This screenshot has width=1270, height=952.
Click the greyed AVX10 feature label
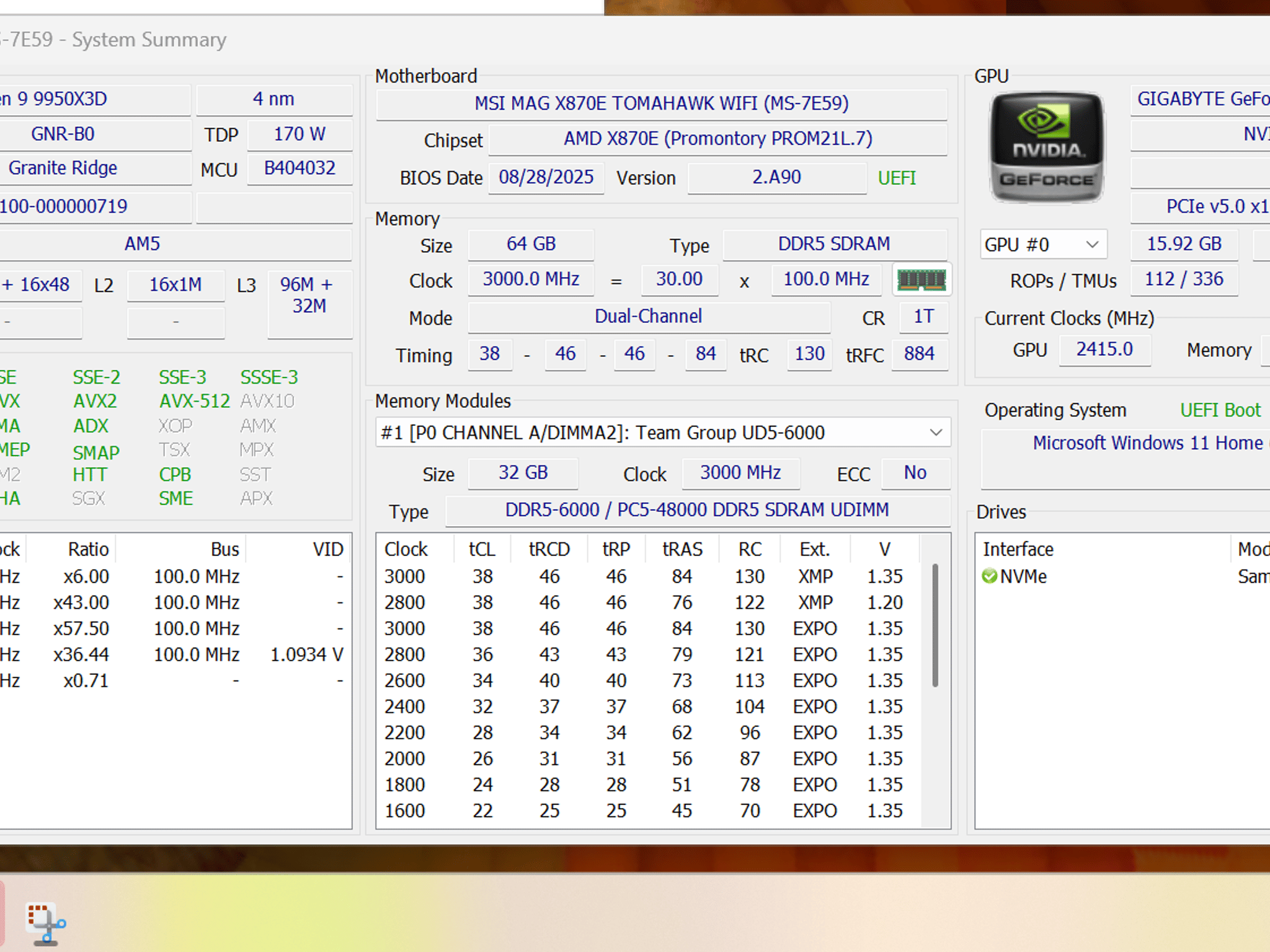[267, 402]
